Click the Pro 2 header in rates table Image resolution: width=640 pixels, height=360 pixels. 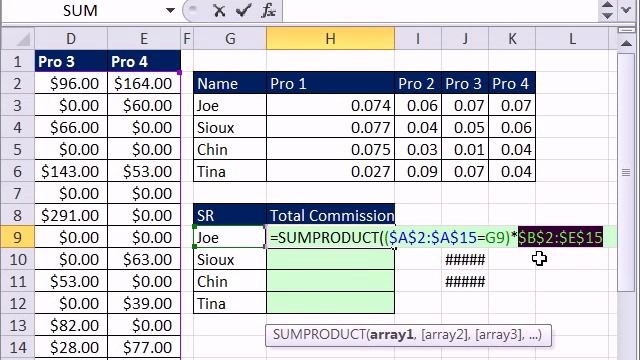coord(418,83)
